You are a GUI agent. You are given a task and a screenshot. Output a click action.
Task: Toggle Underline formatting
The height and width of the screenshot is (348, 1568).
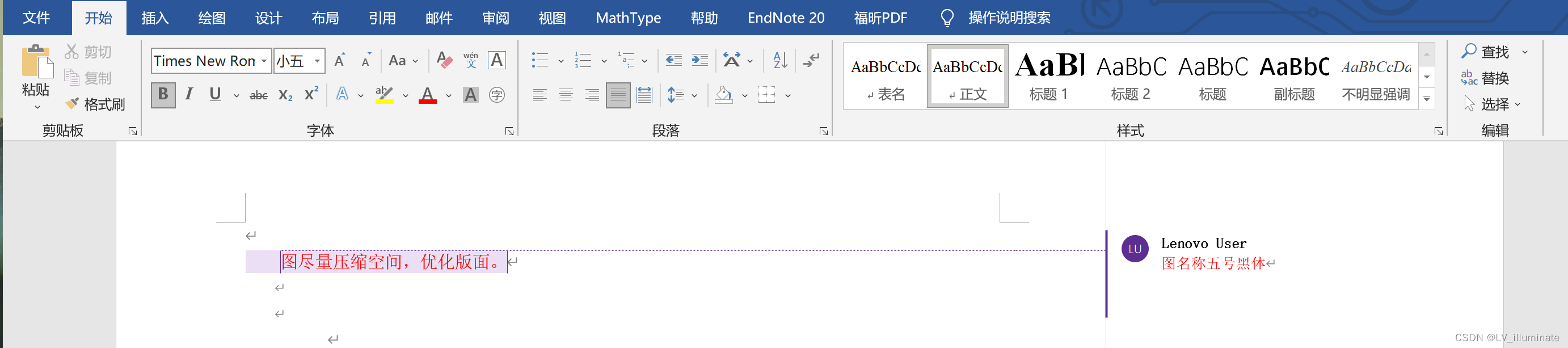(215, 94)
